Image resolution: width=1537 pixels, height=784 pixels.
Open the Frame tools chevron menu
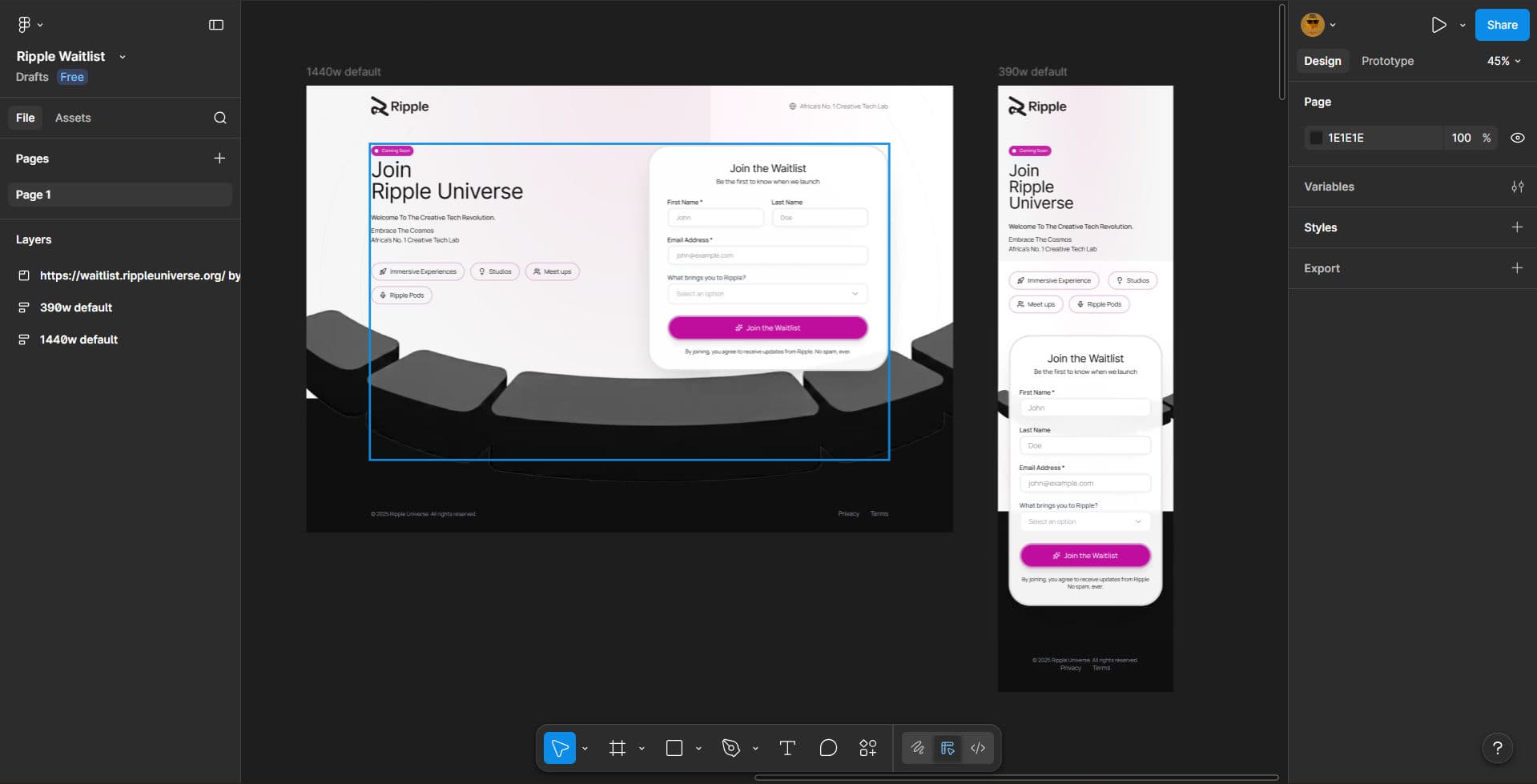(642, 749)
